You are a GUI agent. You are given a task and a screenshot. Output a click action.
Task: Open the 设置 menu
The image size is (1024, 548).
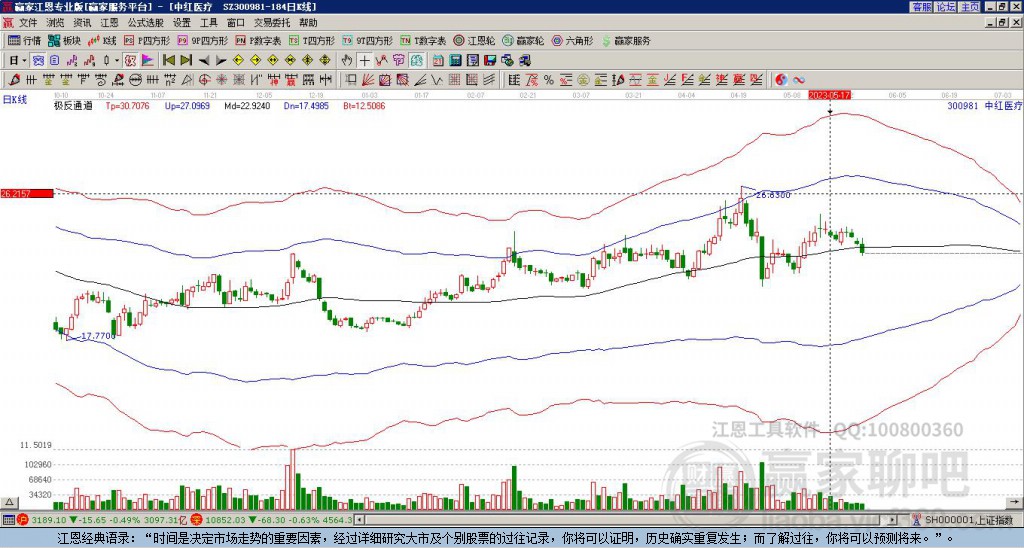click(182, 23)
